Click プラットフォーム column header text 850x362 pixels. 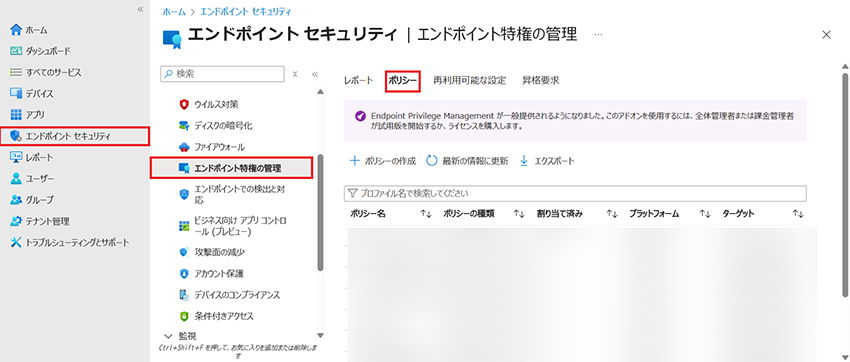654,214
